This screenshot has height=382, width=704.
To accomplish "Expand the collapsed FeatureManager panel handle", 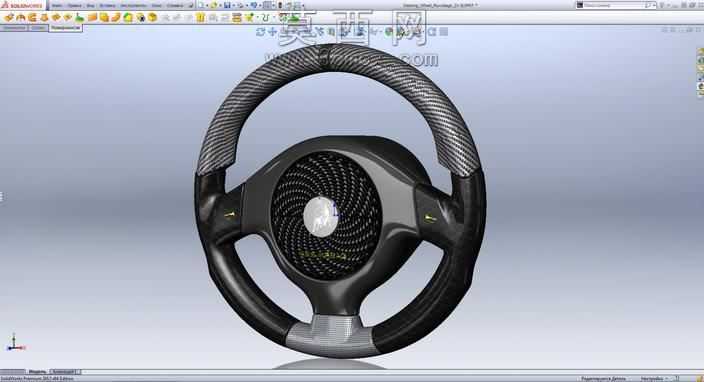I will (2, 197).
